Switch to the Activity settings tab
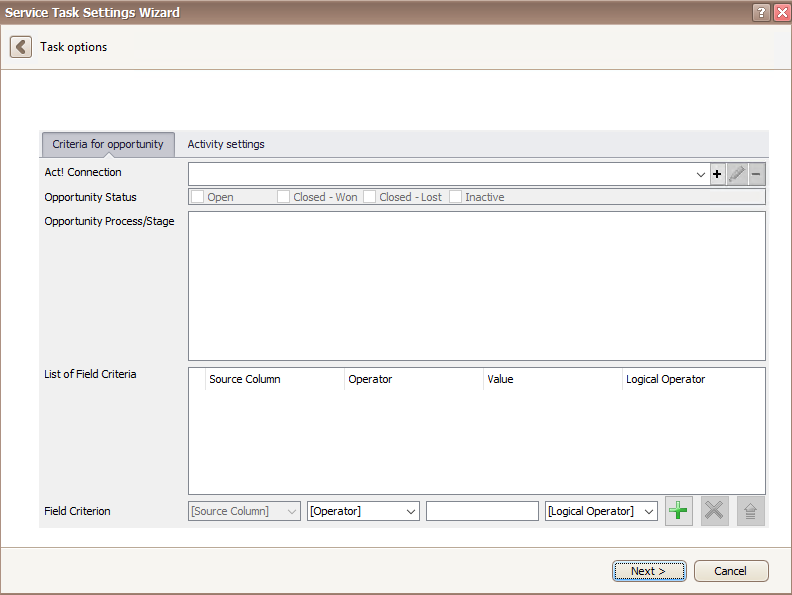The width and height of the screenshot is (792, 595). pos(226,144)
